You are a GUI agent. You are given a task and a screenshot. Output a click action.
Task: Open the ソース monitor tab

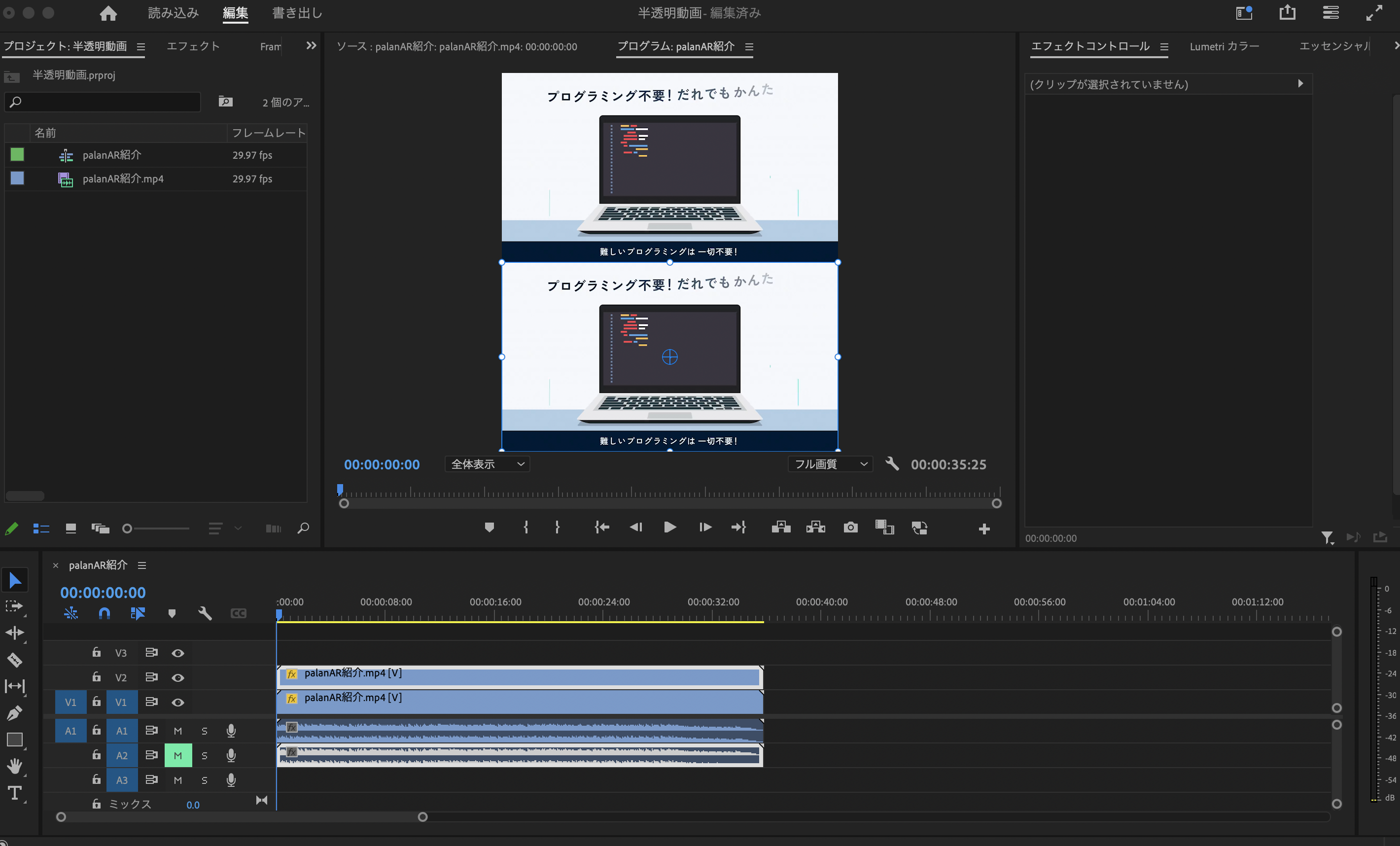457,47
